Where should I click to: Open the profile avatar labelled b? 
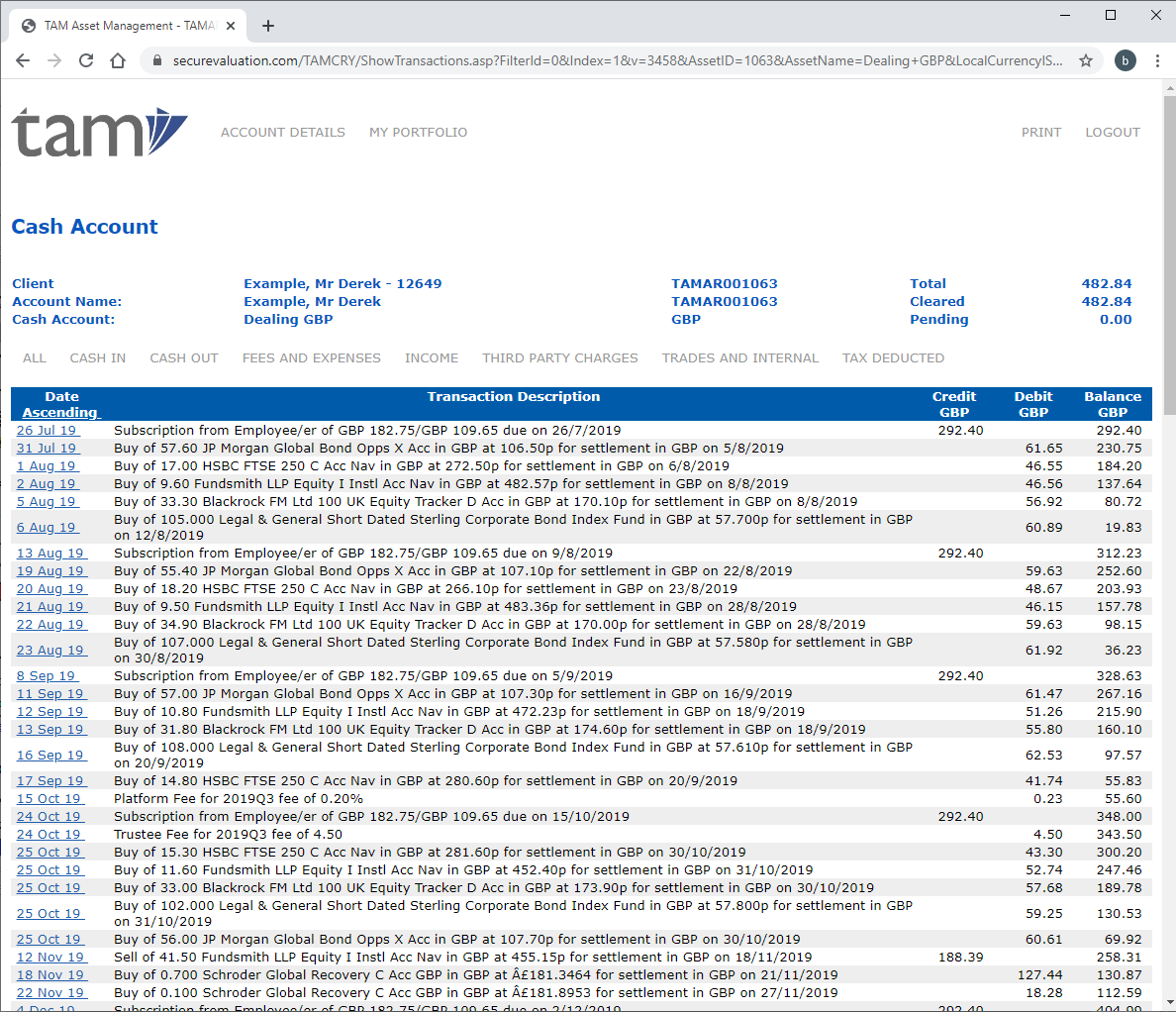(1125, 60)
